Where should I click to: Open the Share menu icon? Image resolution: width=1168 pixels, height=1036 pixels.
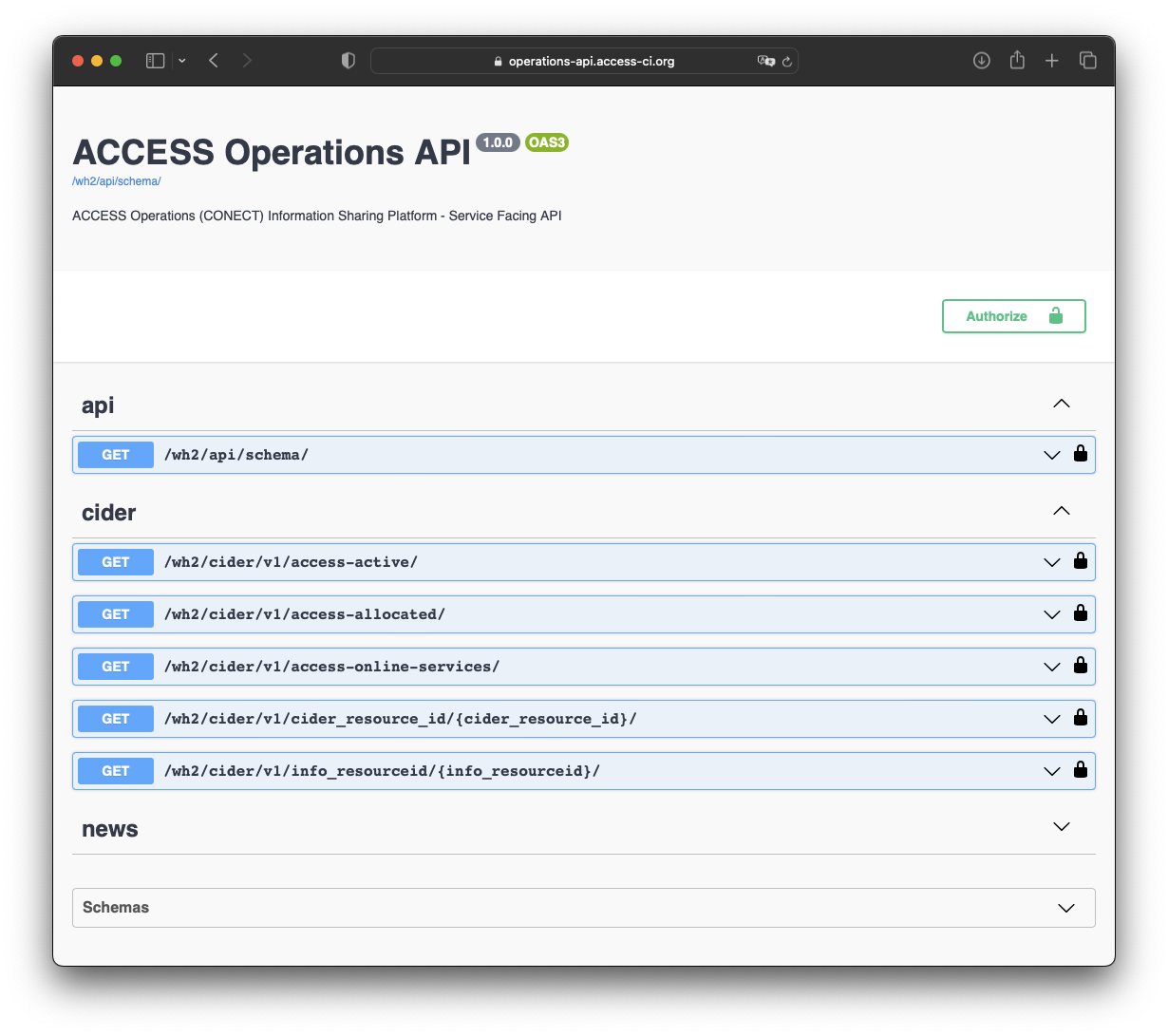coord(1017,60)
